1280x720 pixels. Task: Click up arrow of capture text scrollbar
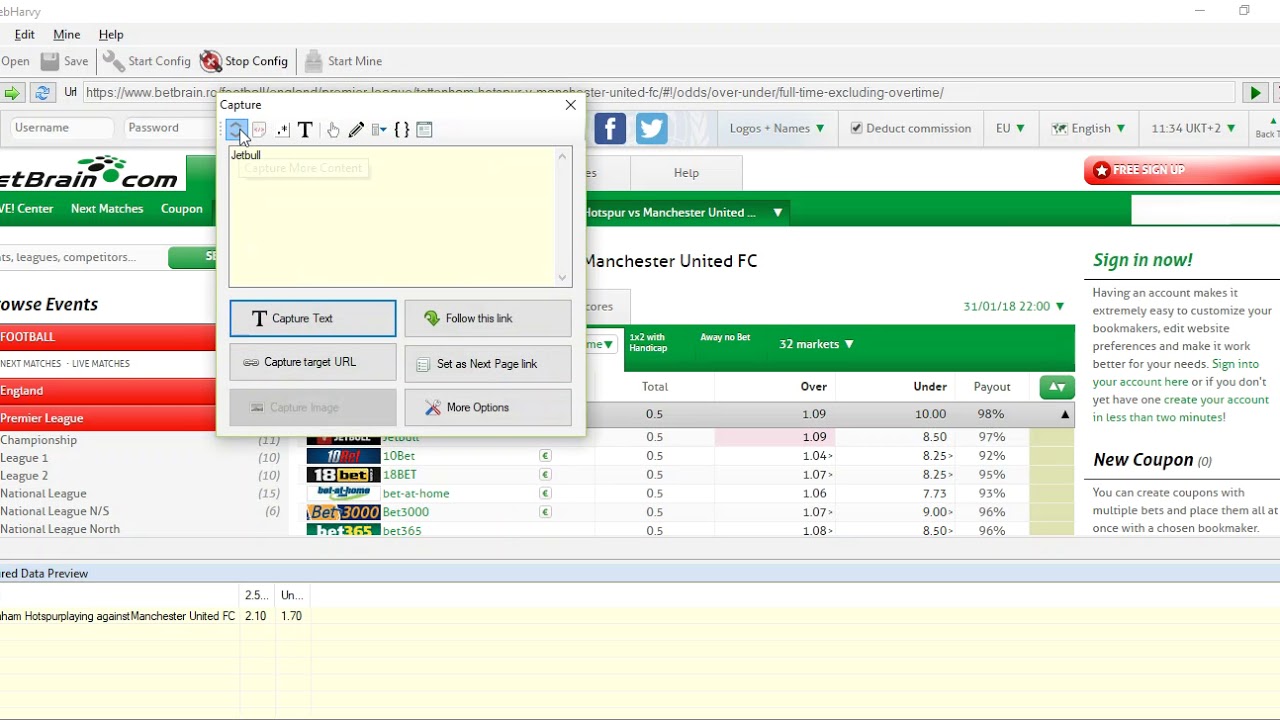[563, 156]
